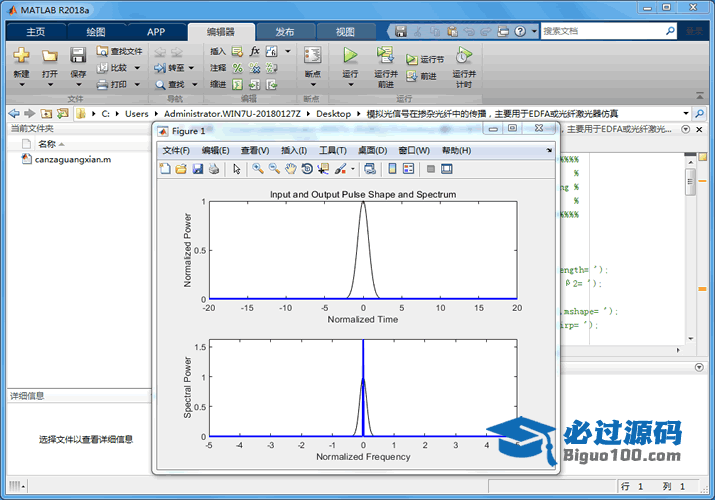This screenshot has height=500, width=715.
Task: Select the Data Cursor tool
Action: point(323,169)
